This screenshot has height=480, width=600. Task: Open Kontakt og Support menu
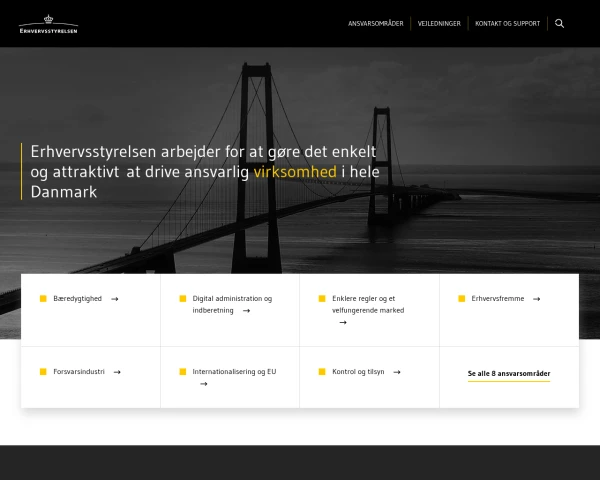(x=507, y=24)
